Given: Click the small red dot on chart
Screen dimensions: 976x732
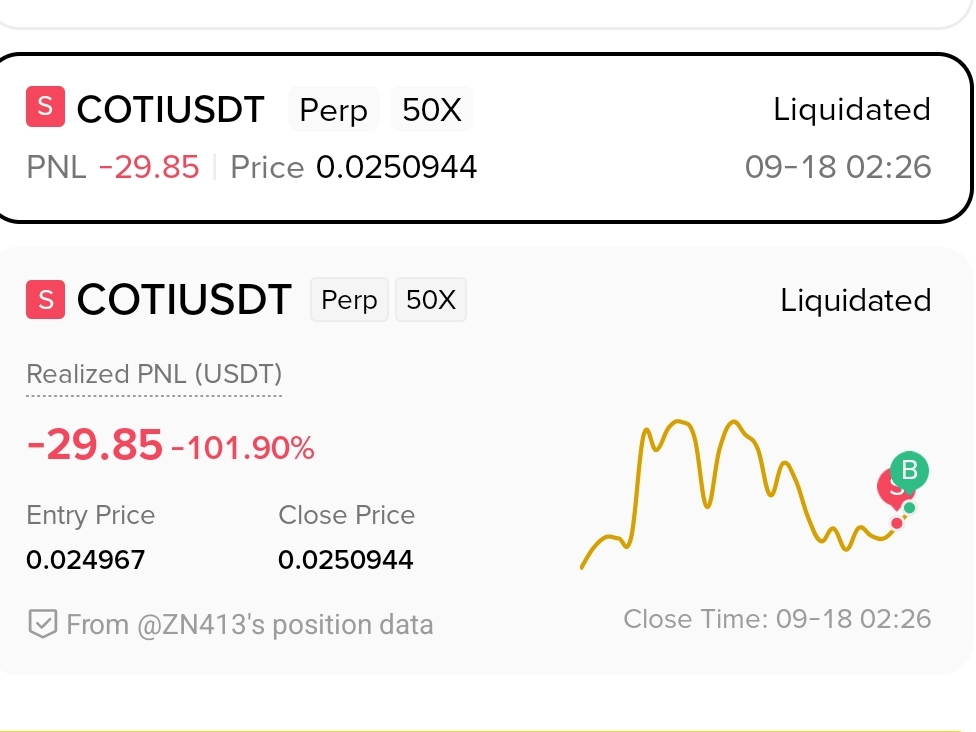Looking at the screenshot, I should tap(897, 523).
